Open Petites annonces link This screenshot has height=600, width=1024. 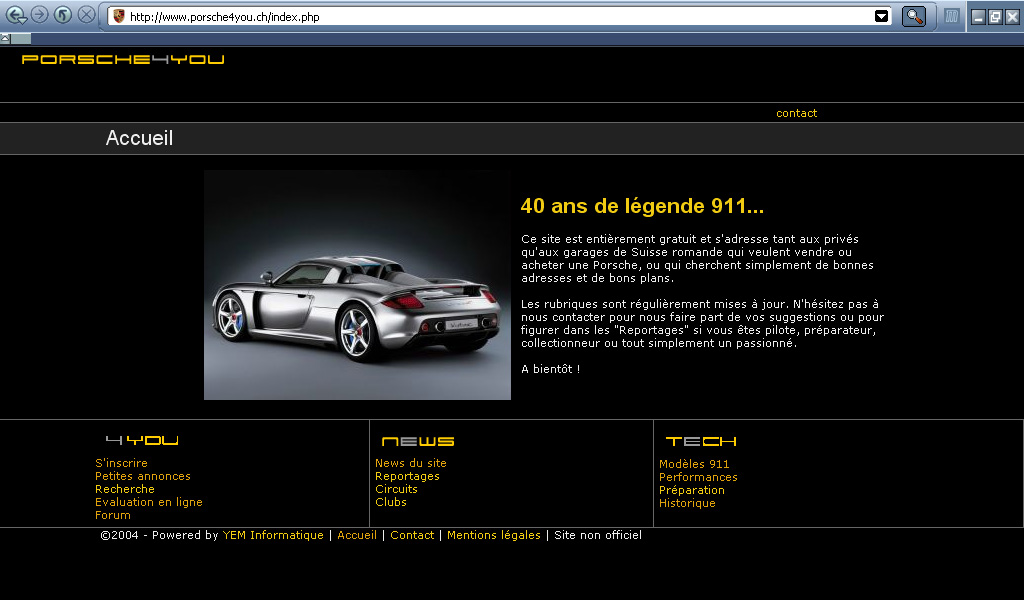click(143, 476)
